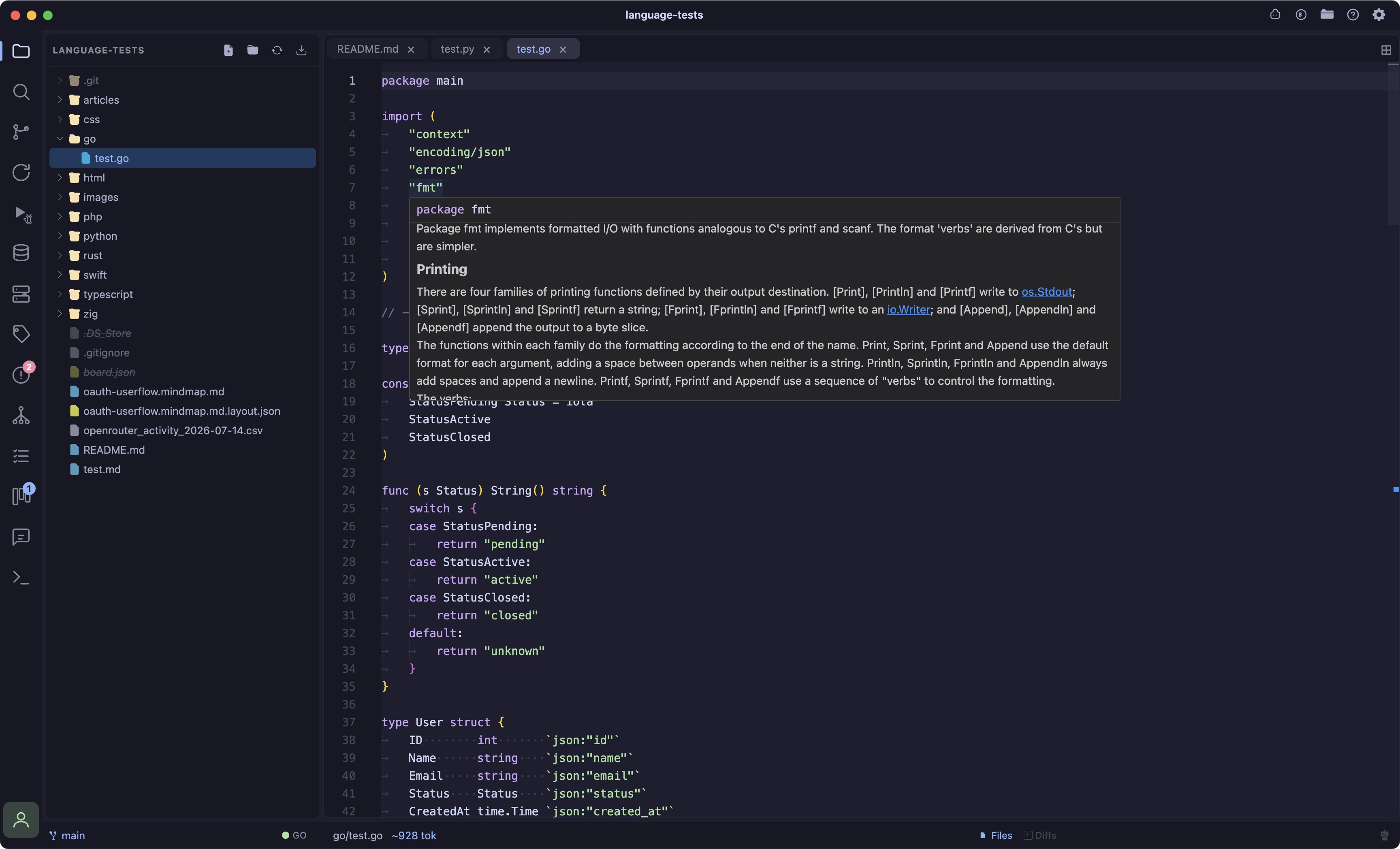This screenshot has width=1400, height=849.
Task: Open oauth-userflow.mindmap.md file
Action: pos(182,392)
